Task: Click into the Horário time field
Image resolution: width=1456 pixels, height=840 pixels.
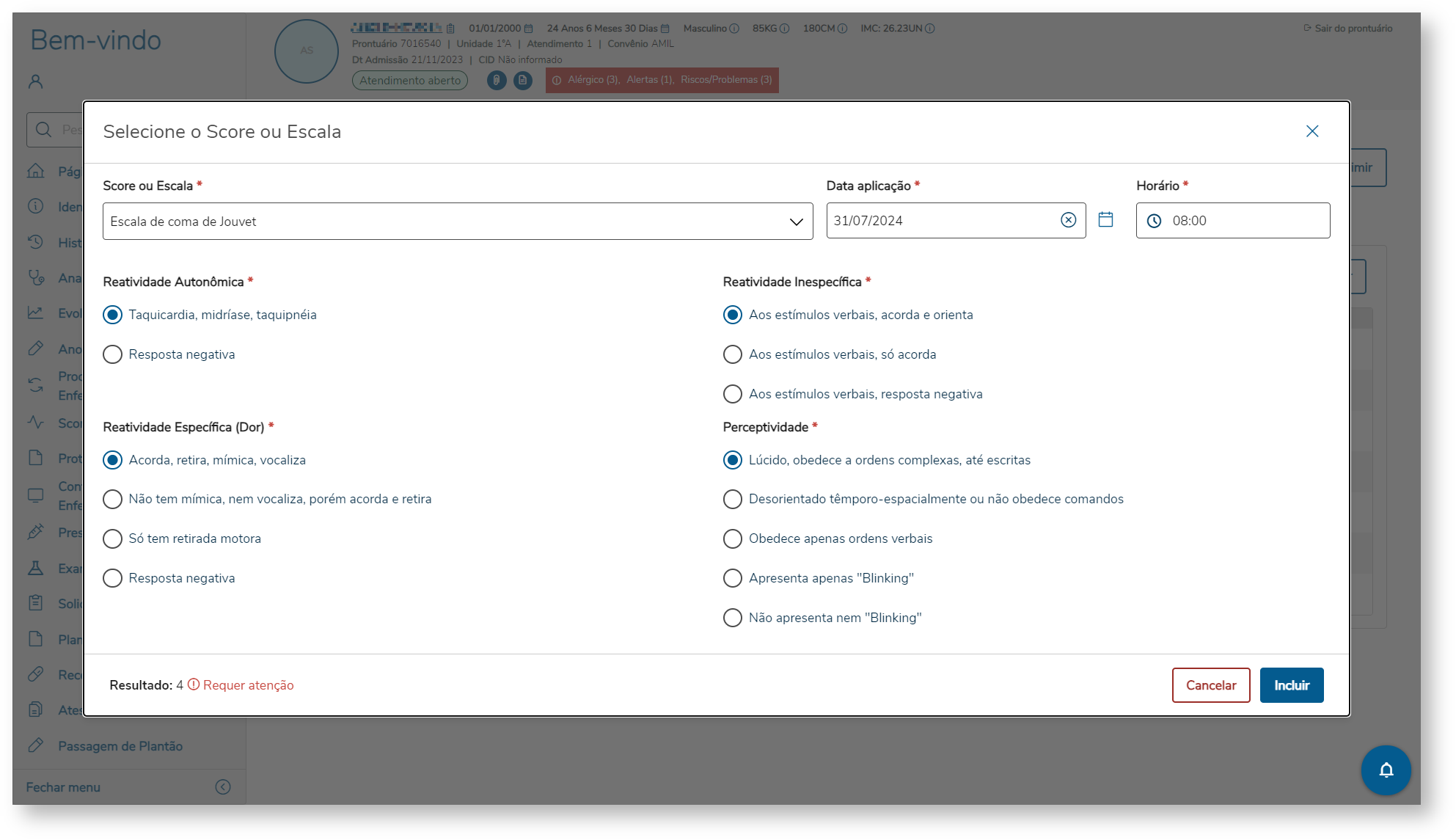Action: pyautogui.click(x=1247, y=221)
